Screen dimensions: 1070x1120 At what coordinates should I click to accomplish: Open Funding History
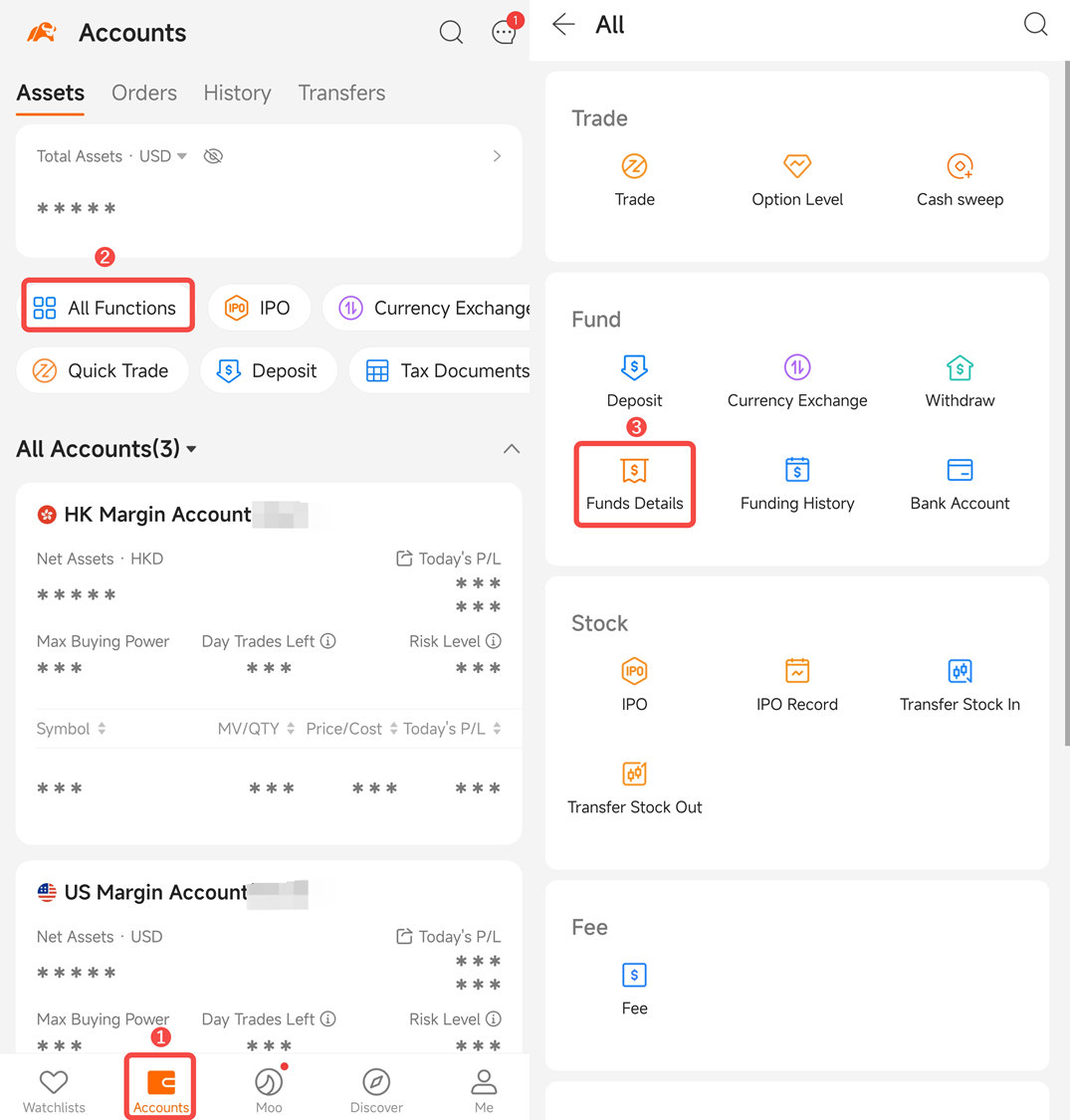click(797, 484)
